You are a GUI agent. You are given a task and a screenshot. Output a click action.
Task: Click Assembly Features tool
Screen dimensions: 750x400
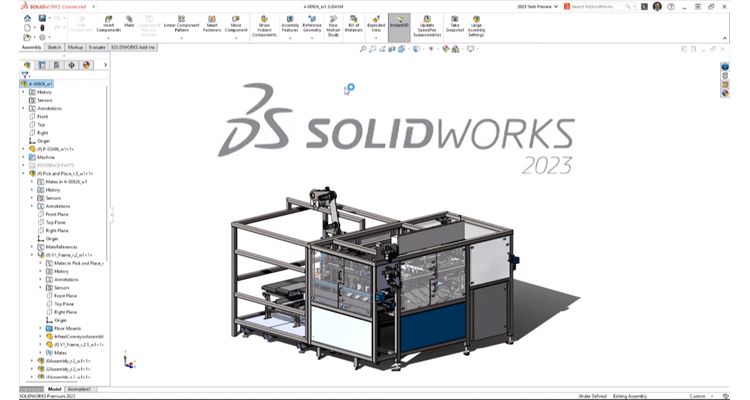[290, 24]
